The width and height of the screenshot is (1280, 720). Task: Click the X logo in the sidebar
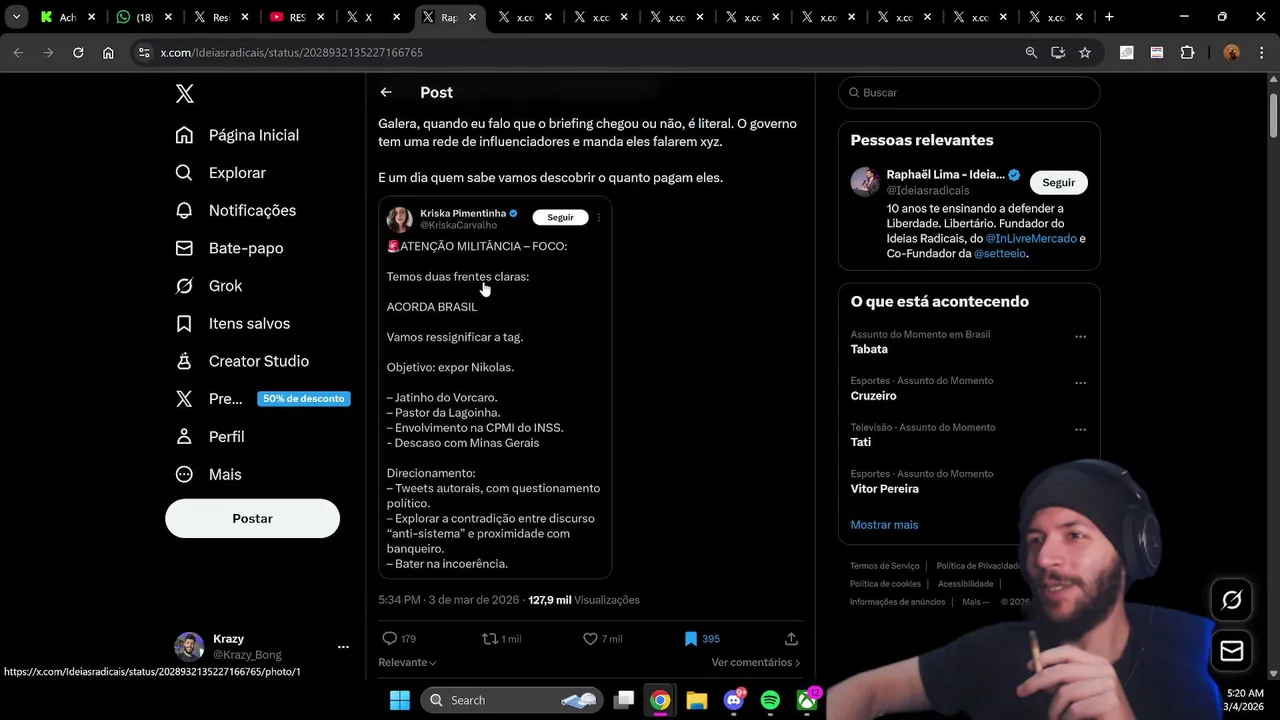(x=184, y=94)
